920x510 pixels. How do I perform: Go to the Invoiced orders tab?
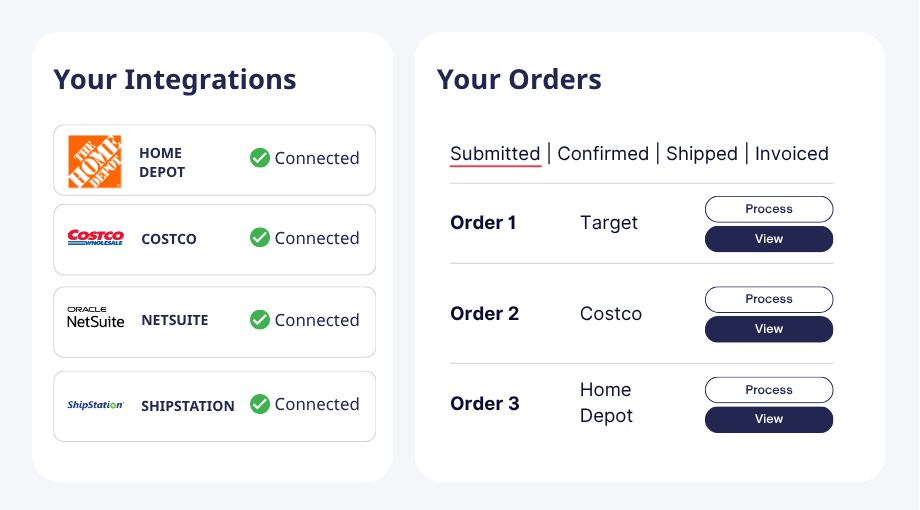pos(791,154)
